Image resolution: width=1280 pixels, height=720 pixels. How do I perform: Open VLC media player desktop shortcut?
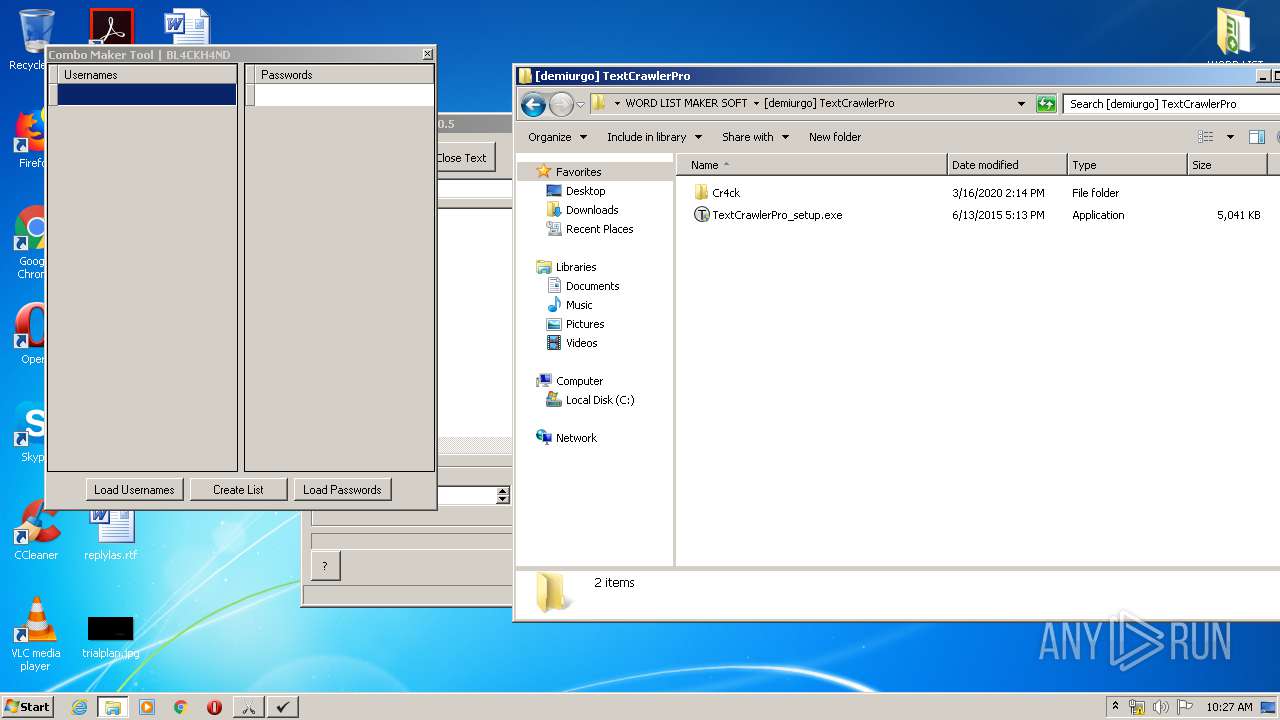point(36,633)
